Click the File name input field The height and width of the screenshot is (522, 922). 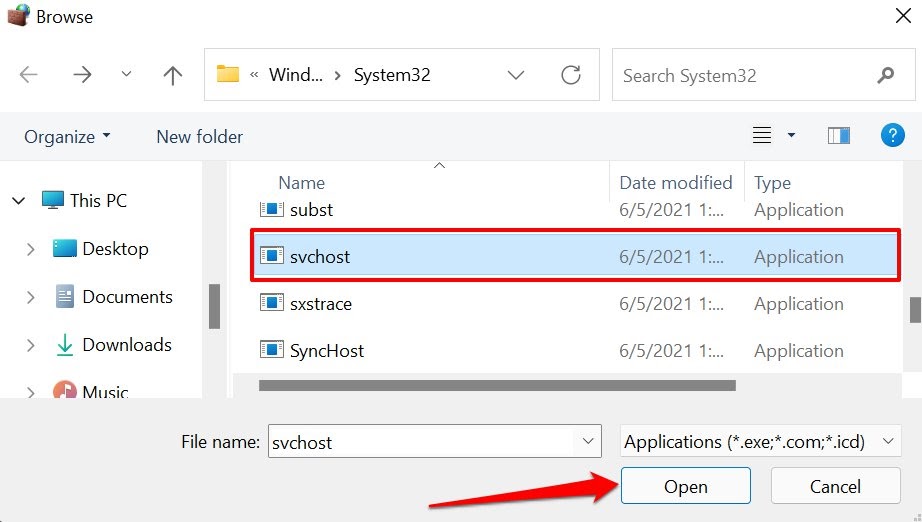[x=420, y=441]
